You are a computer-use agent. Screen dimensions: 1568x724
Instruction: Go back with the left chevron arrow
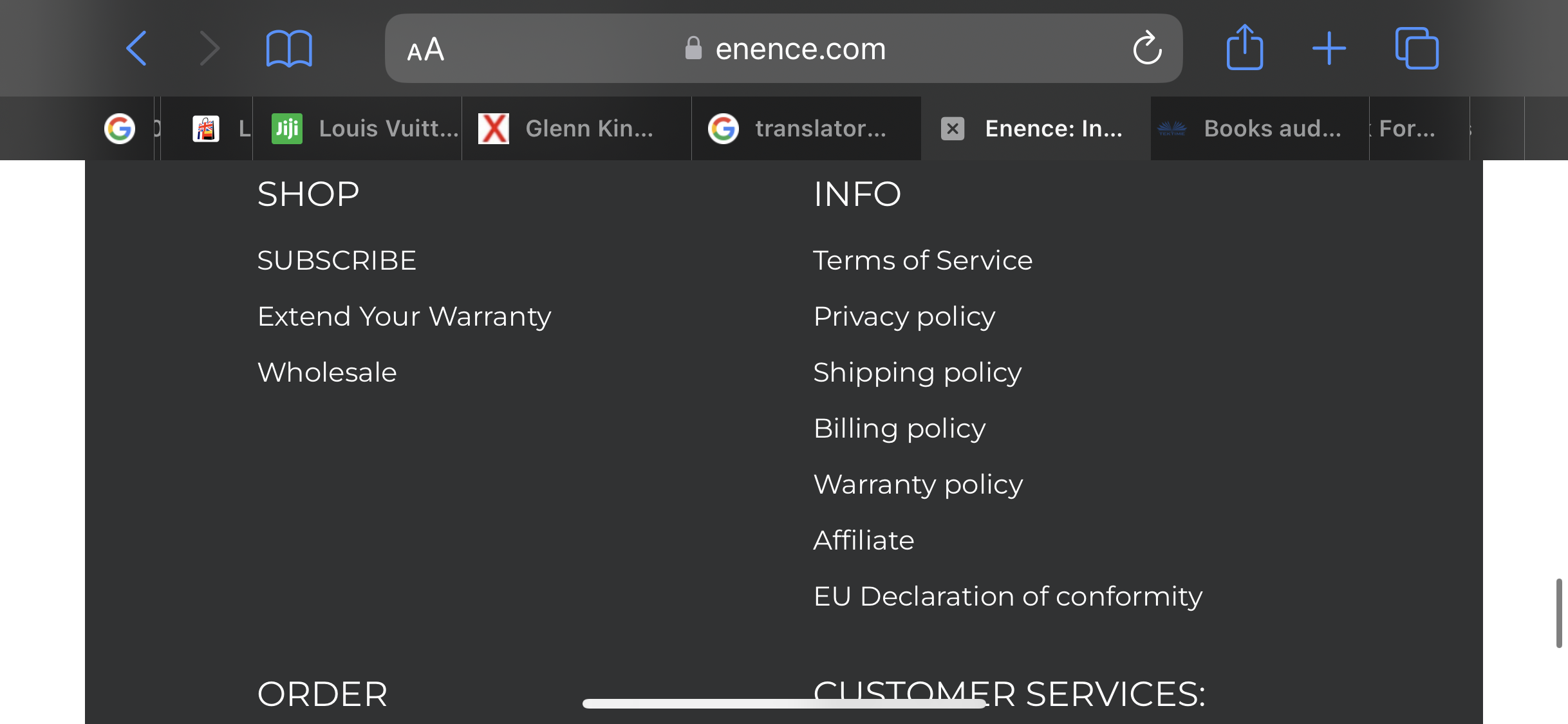136,48
